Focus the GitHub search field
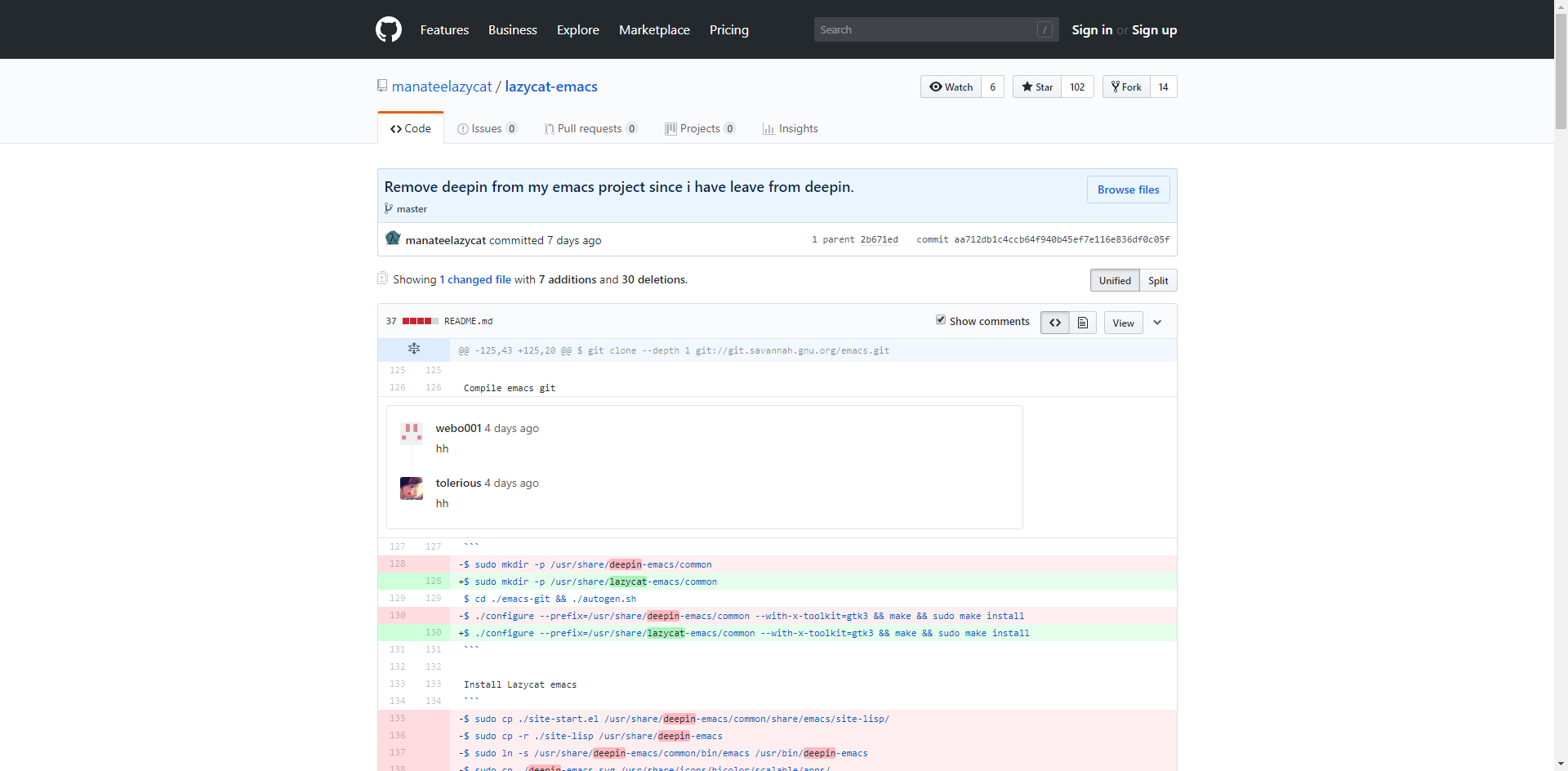 [936, 29]
